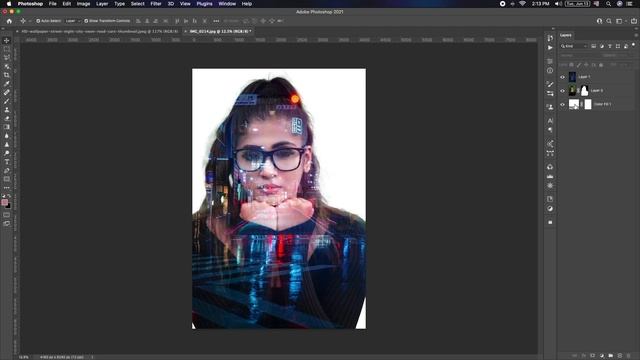Open the Brush Settings panel icon
The width and height of the screenshot is (640, 360).
(550, 84)
